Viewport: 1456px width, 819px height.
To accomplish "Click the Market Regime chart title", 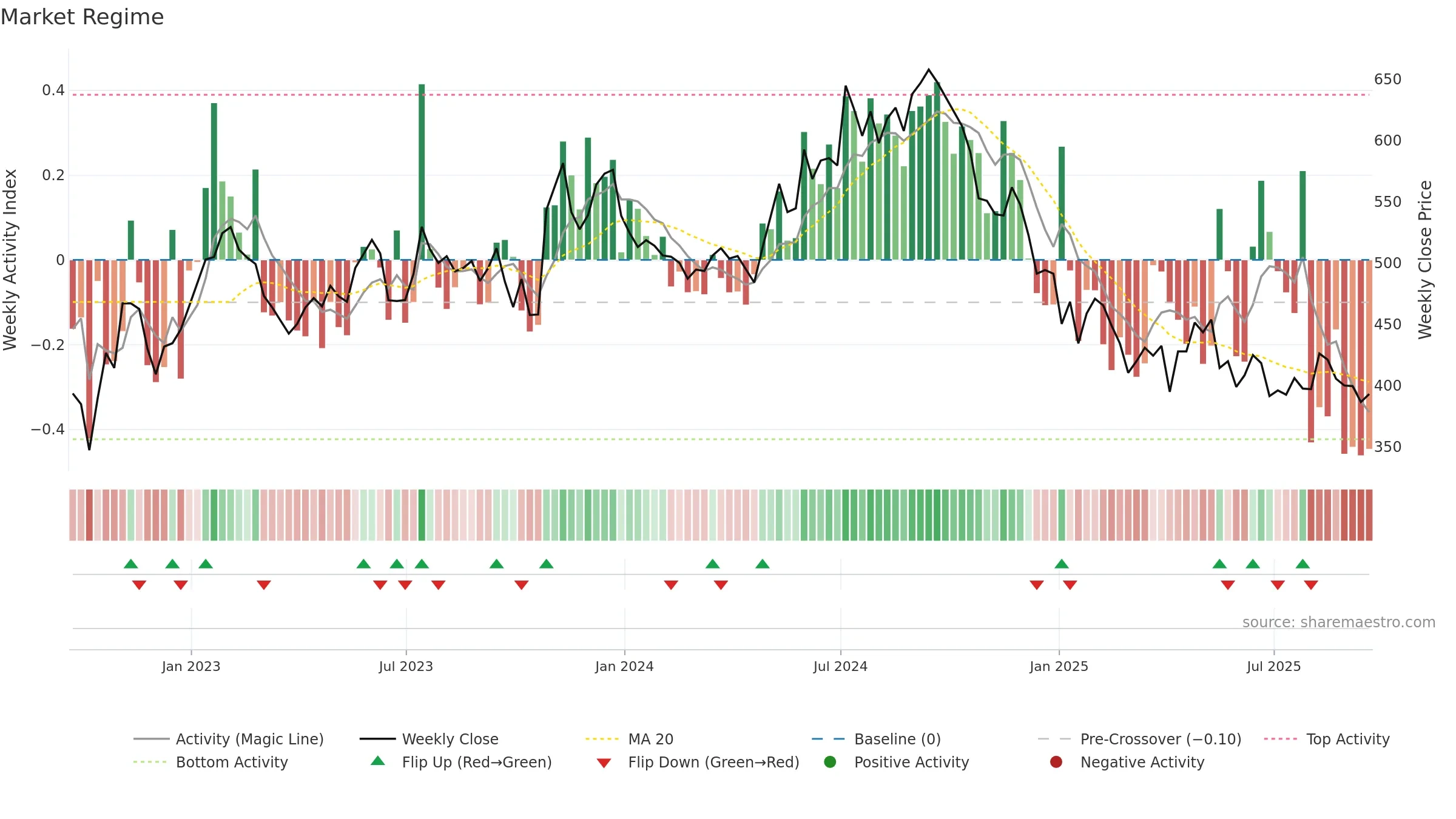I will coord(82,17).
